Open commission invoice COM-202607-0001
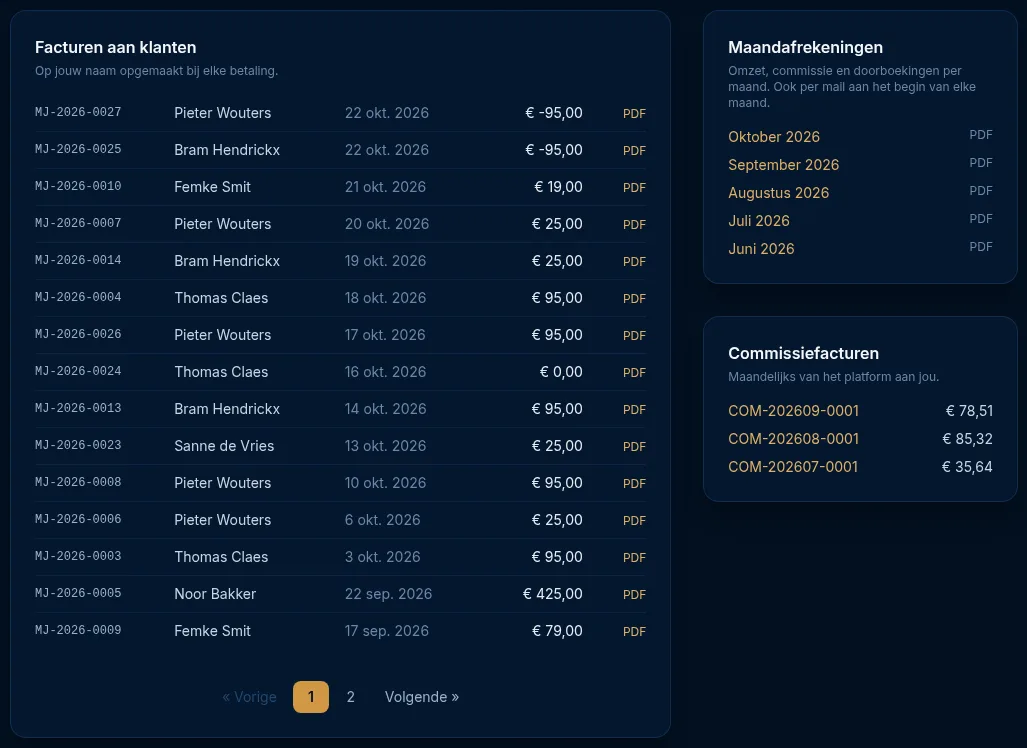This screenshot has width=1027, height=748. [793, 467]
